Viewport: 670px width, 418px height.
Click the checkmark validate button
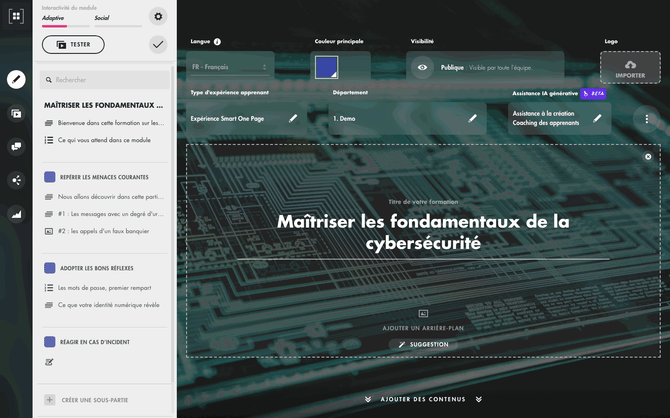point(158,44)
